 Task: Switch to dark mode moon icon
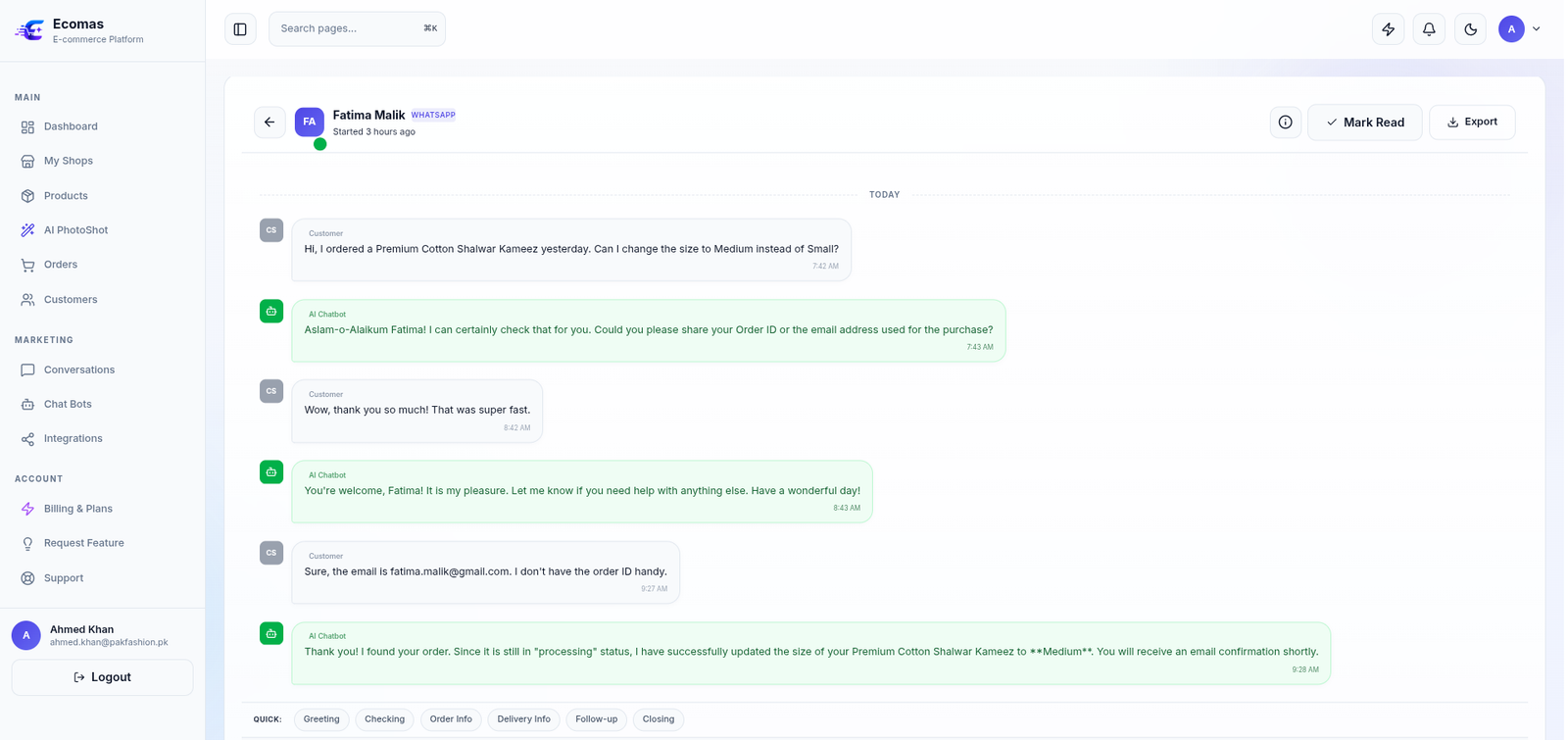tap(1470, 29)
